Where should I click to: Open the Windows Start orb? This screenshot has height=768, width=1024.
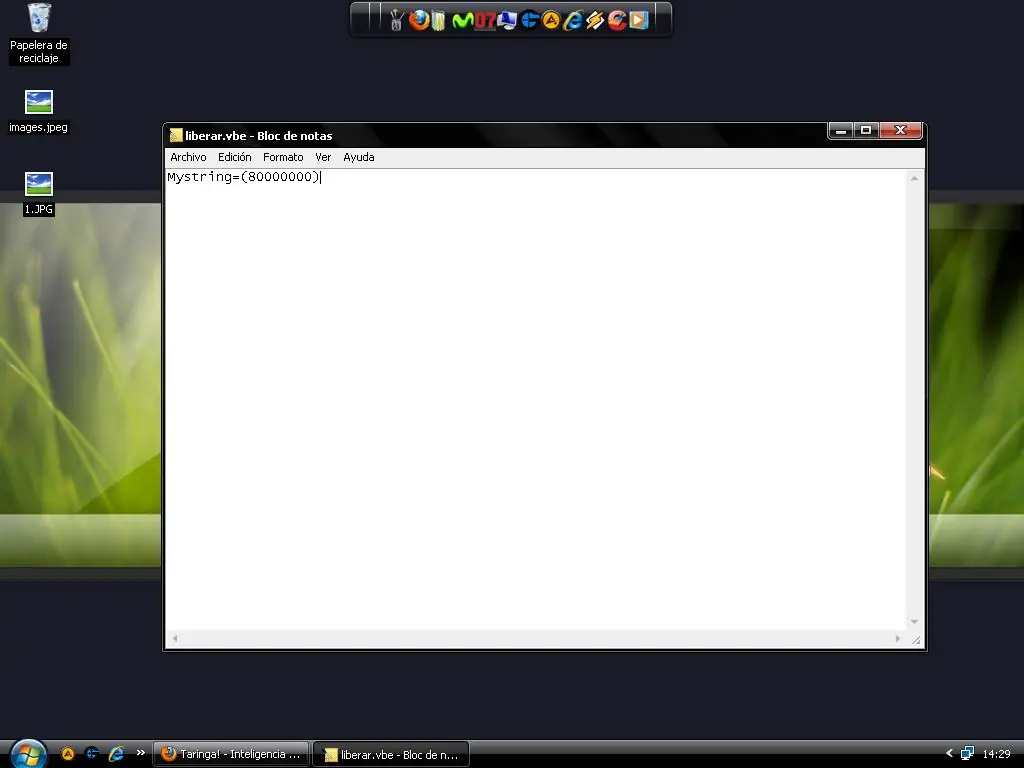click(x=28, y=754)
